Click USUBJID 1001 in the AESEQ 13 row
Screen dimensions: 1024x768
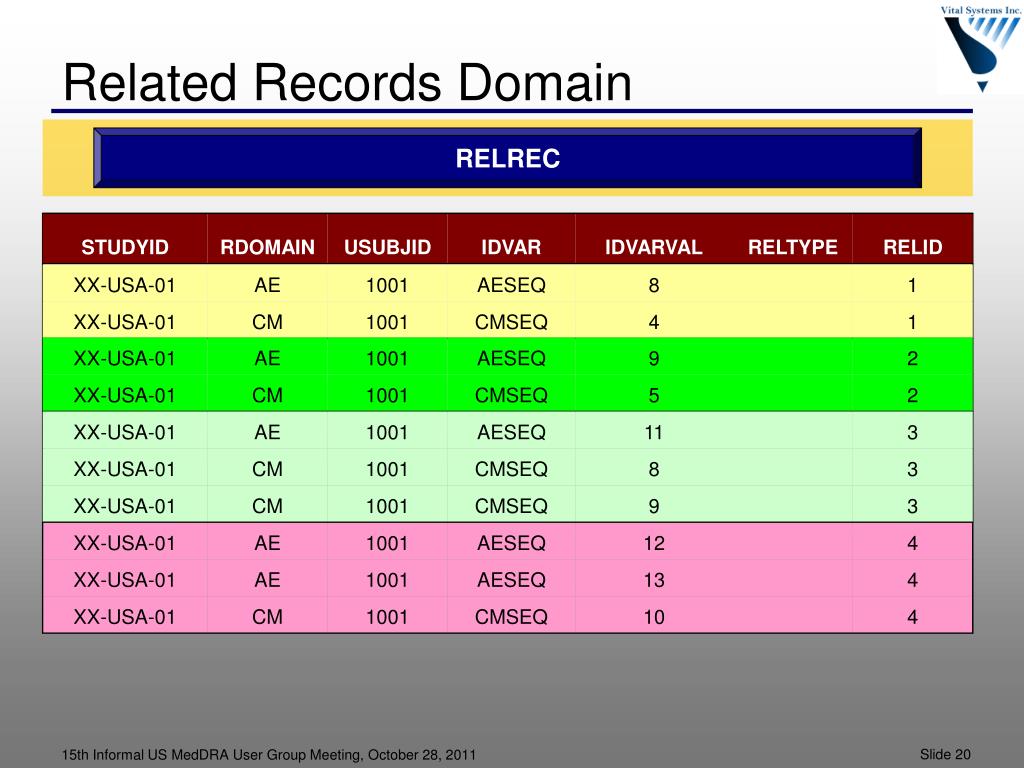click(387, 580)
